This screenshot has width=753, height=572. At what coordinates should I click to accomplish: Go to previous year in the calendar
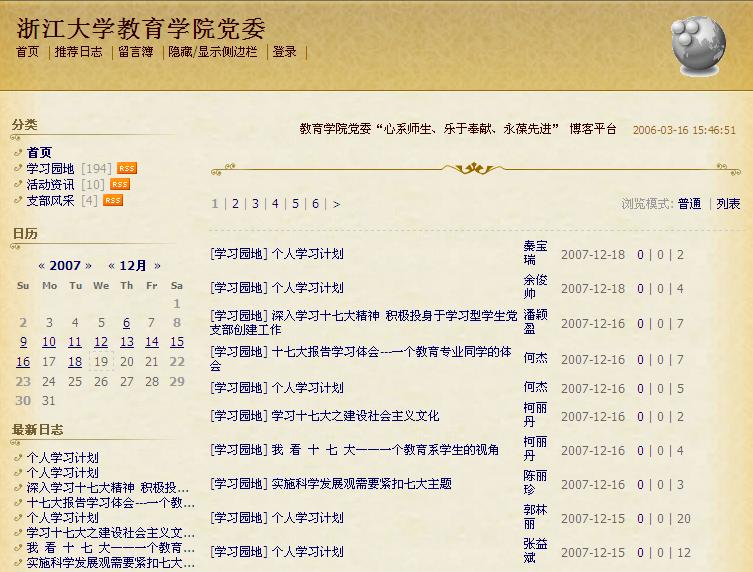[x=41, y=266]
